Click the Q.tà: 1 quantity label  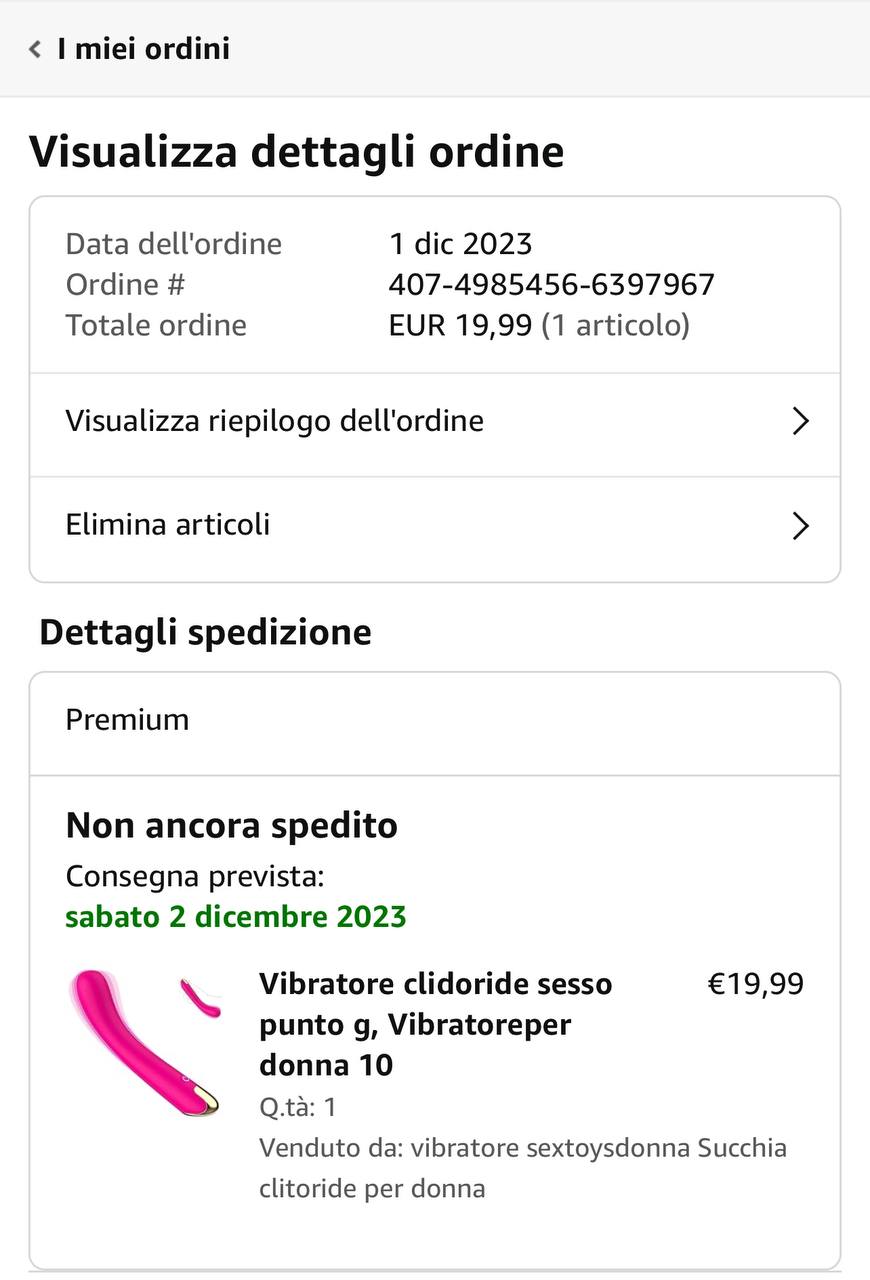tap(298, 1107)
